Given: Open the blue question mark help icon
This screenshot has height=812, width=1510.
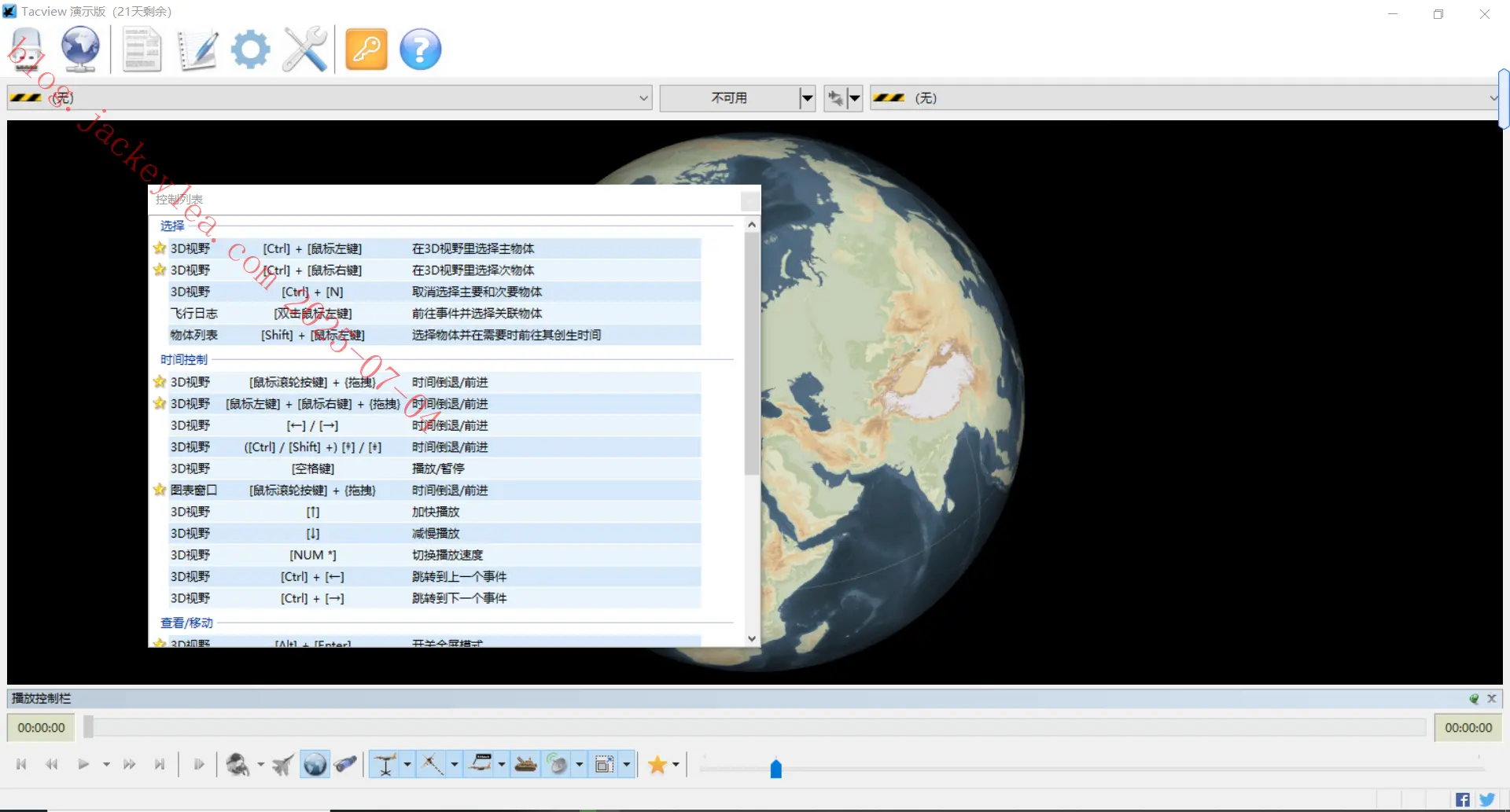Looking at the screenshot, I should click(x=421, y=50).
